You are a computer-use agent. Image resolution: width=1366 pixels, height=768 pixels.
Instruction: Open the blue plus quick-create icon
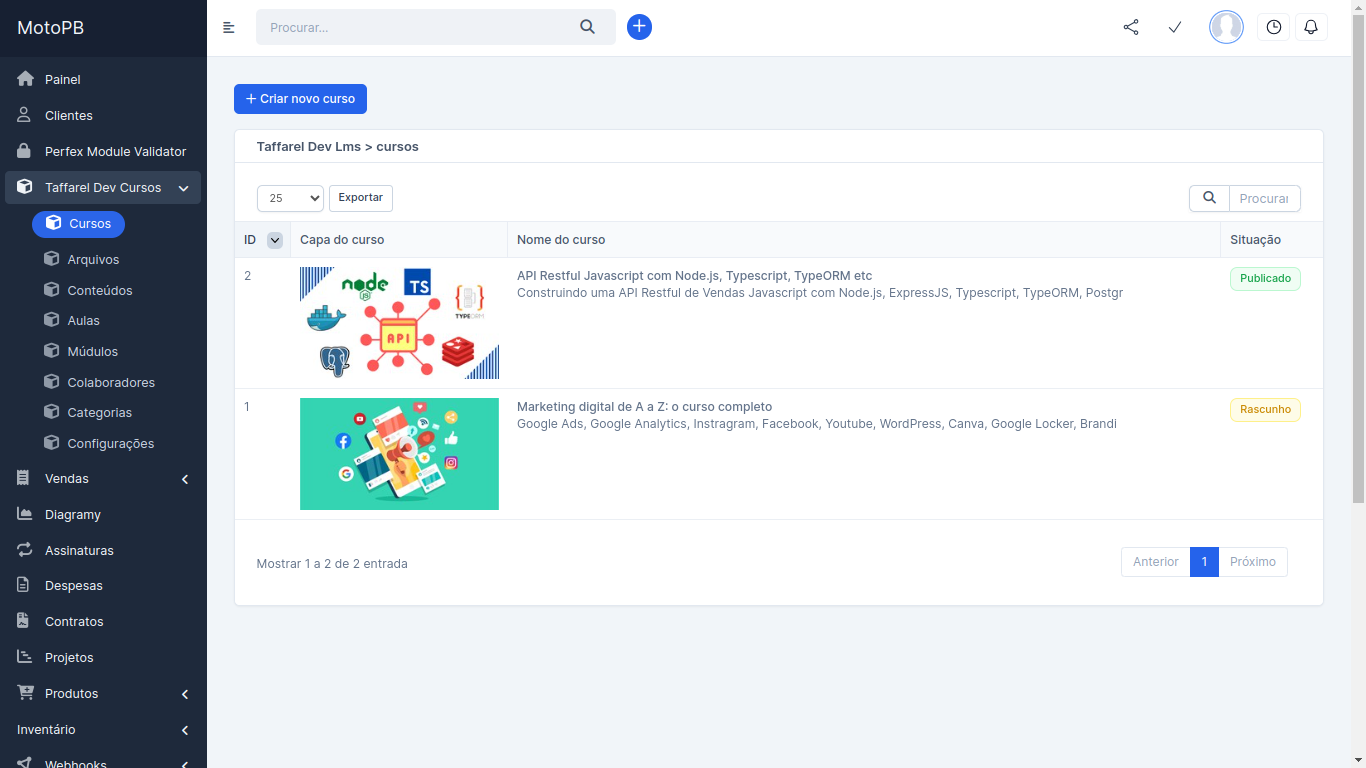(x=639, y=27)
